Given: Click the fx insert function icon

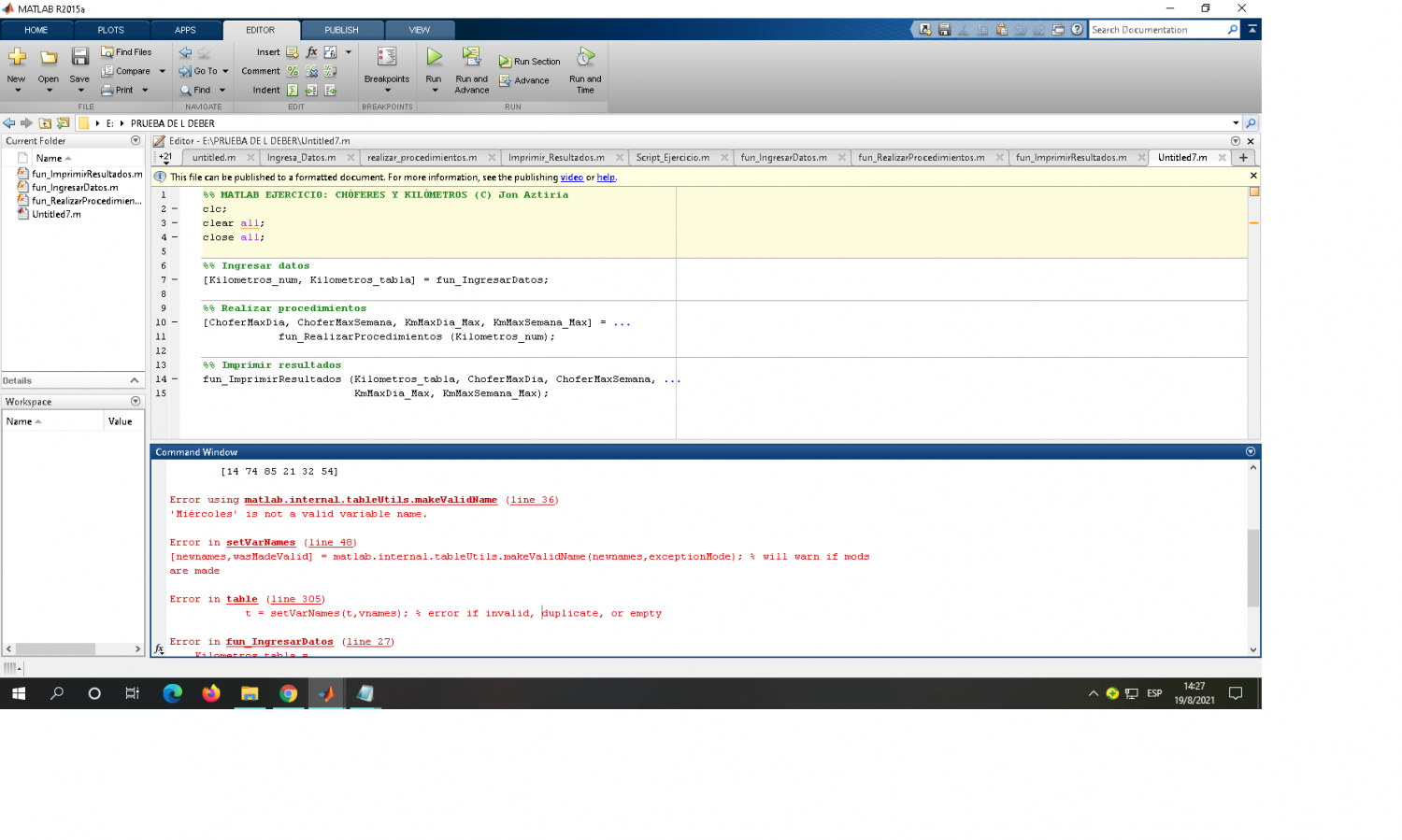Looking at the screenshot, I should click(311, 52).
